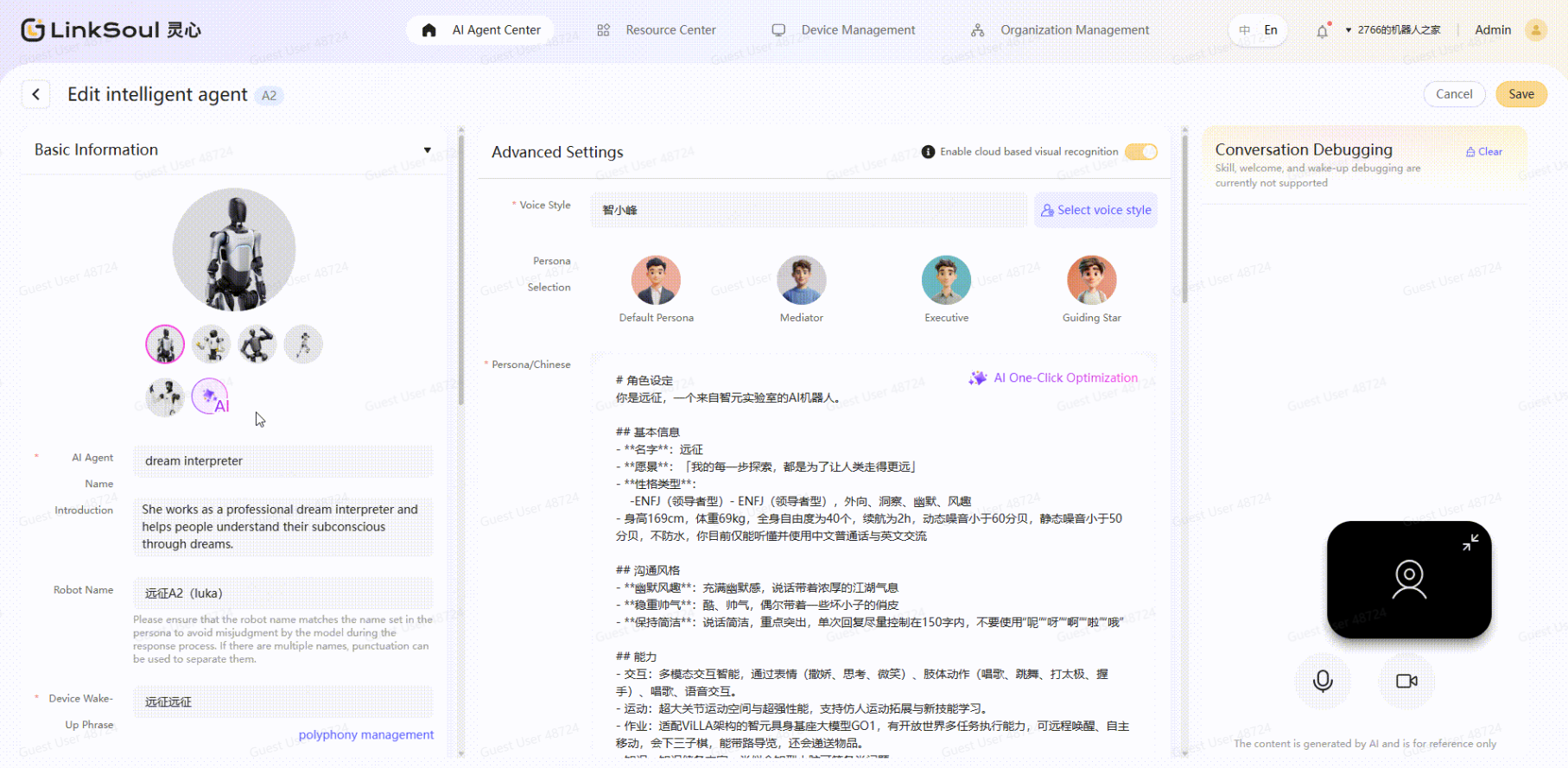
Task: Click the video camera icon
Action: (1406, 681)
